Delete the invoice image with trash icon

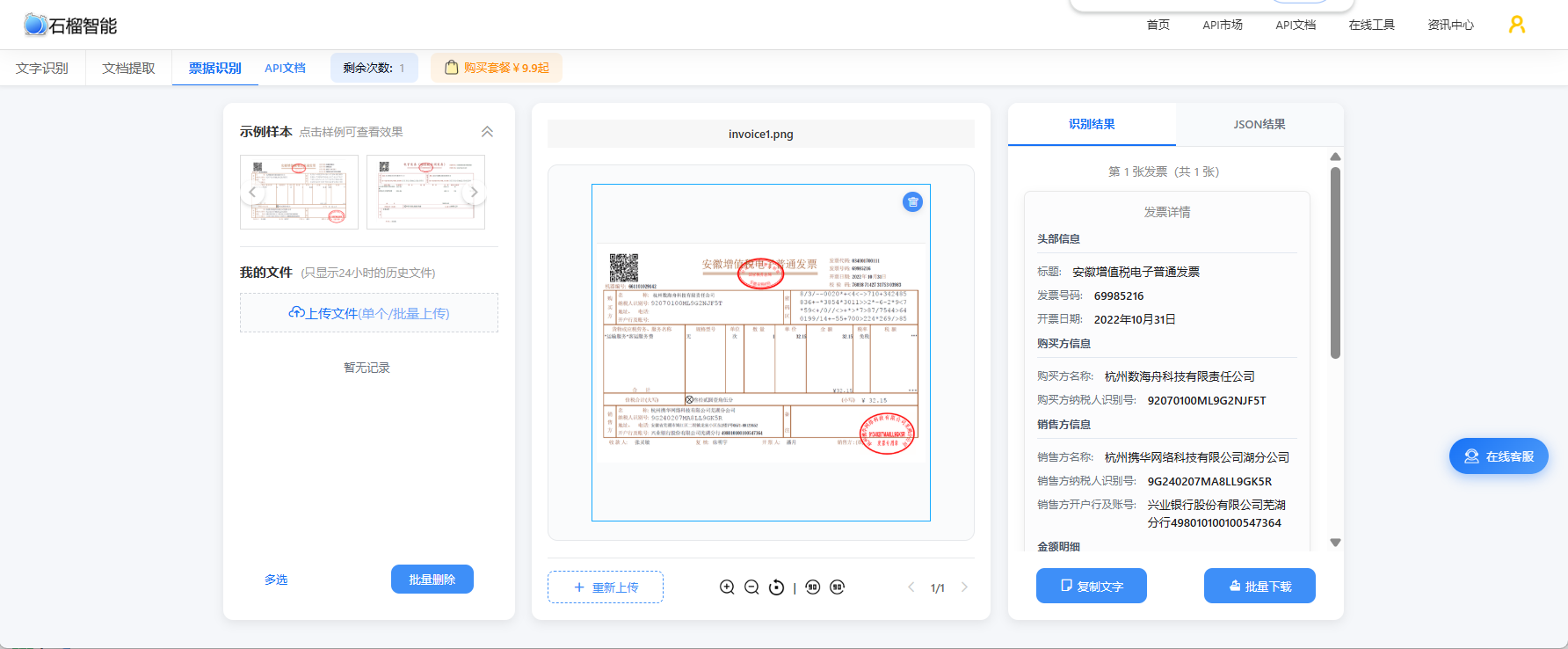point(913,202)
